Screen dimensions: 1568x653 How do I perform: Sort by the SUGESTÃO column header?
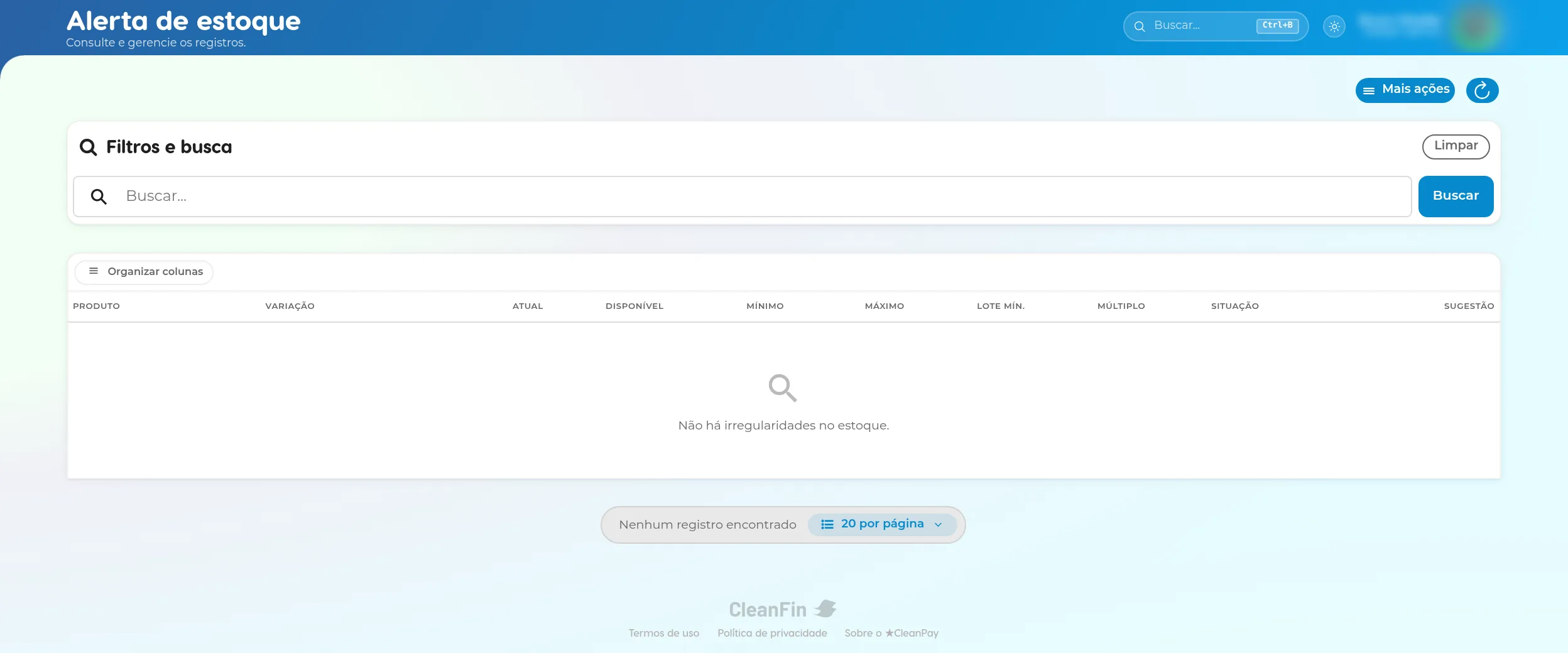click(x=1469, y=306)
